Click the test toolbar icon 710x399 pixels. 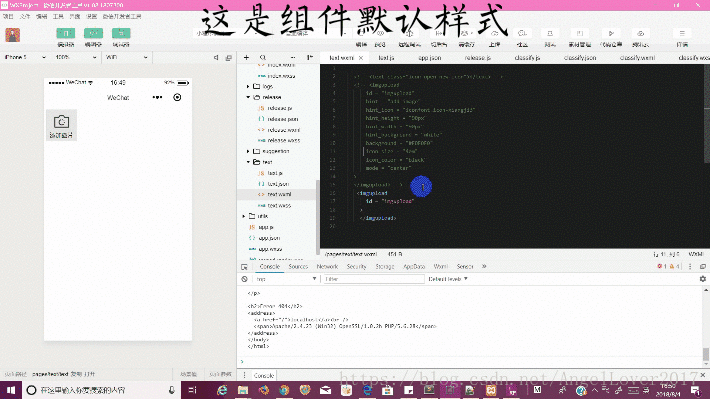tap(550, 34)
